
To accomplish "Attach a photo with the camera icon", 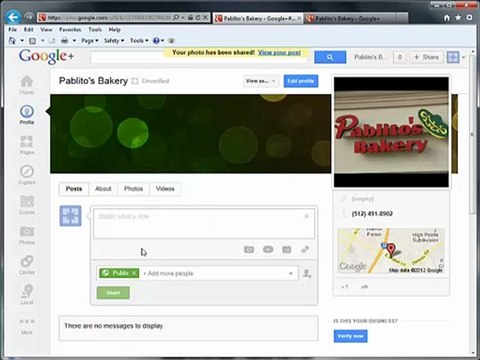I will pos(249,249).
